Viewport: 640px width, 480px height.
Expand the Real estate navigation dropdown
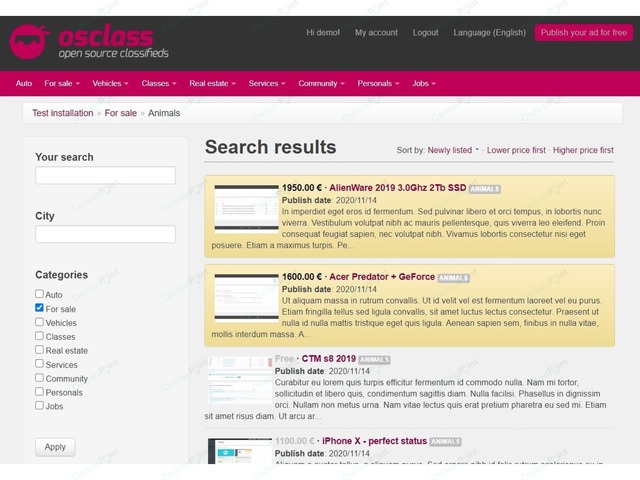coord(212,84)
